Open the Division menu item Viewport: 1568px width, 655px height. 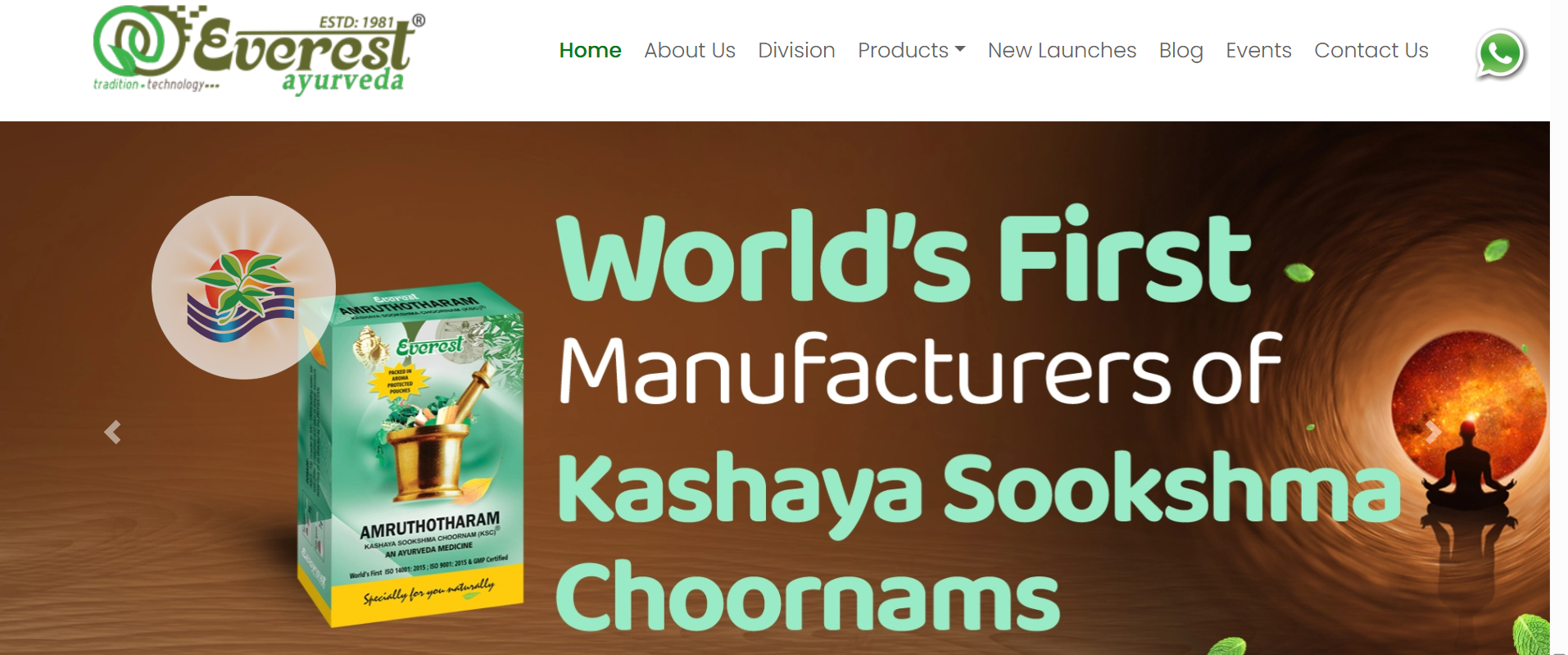[x=796, y=51]
